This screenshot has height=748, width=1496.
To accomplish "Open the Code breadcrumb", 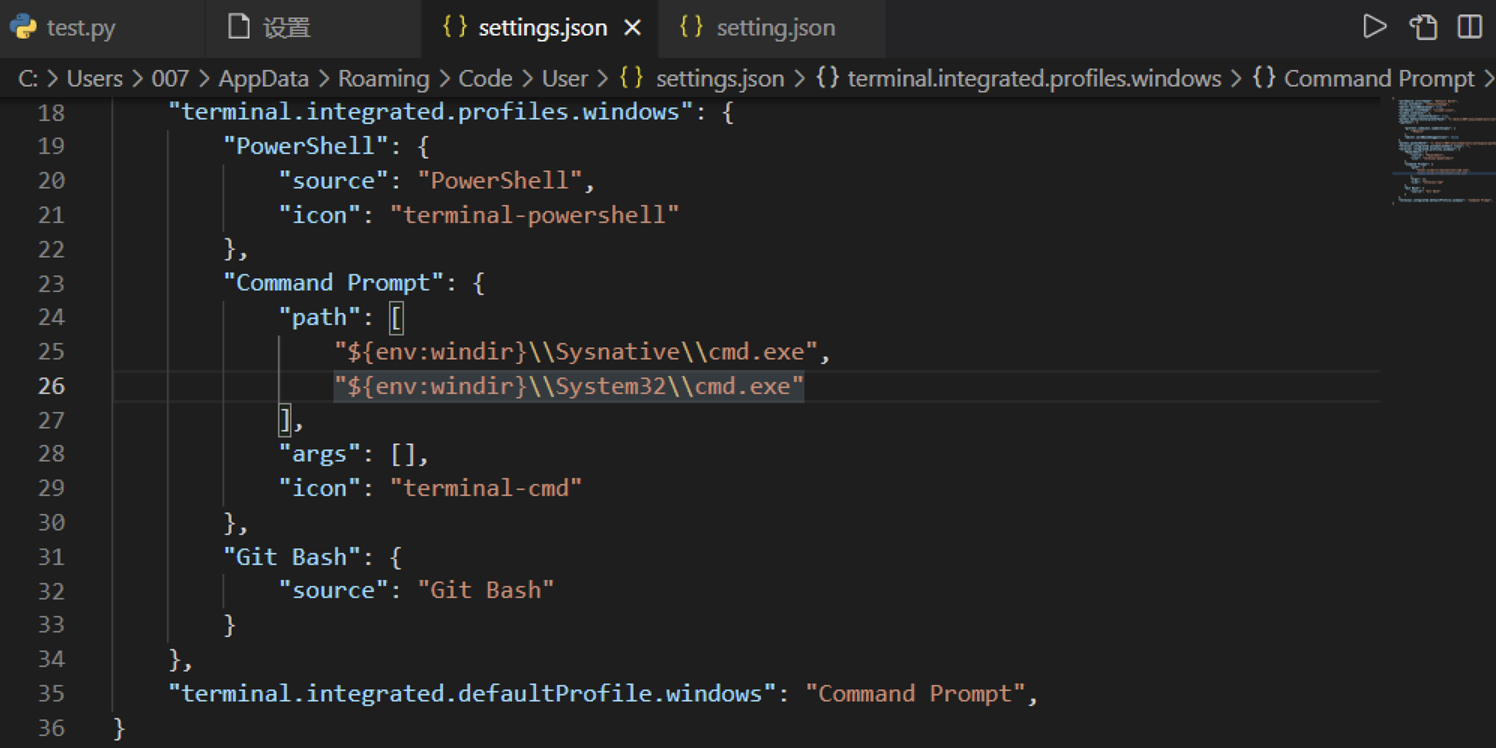I will [485, 78].
